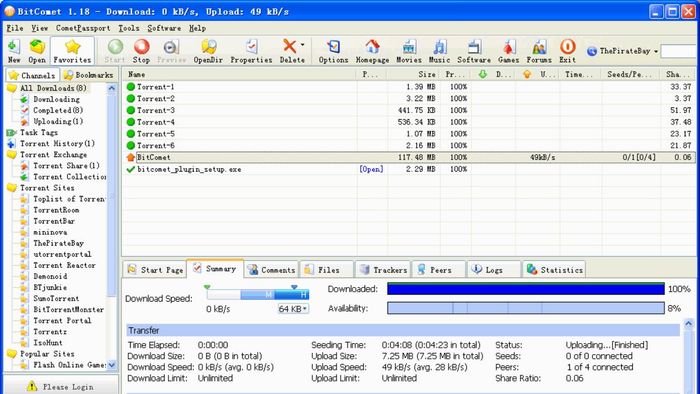Click the Exit power icon
The image size is (700, 394).
[567, 47]
